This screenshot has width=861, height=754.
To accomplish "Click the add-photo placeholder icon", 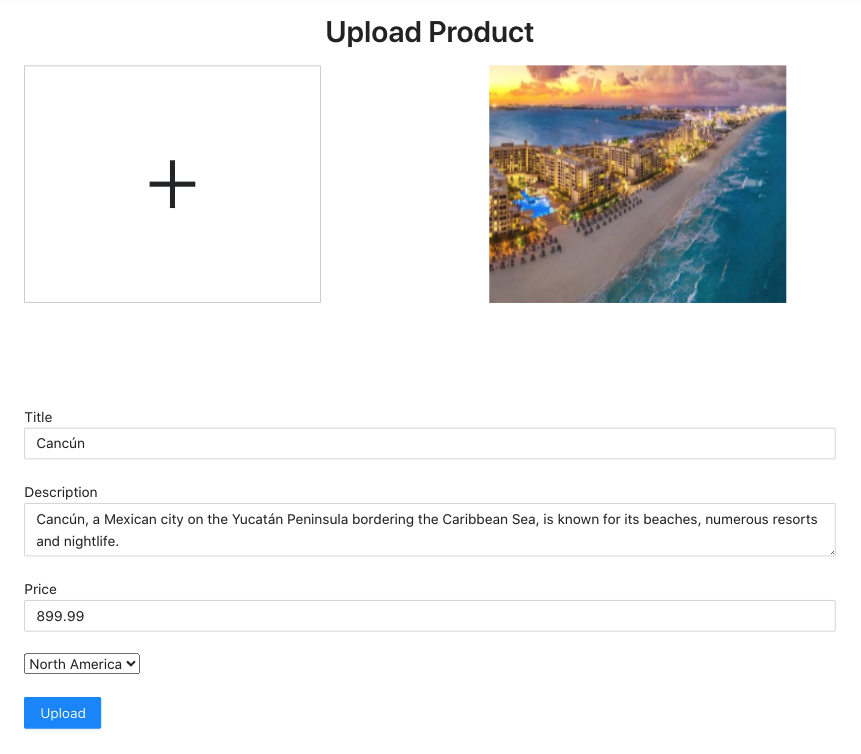I will (172, 184).
